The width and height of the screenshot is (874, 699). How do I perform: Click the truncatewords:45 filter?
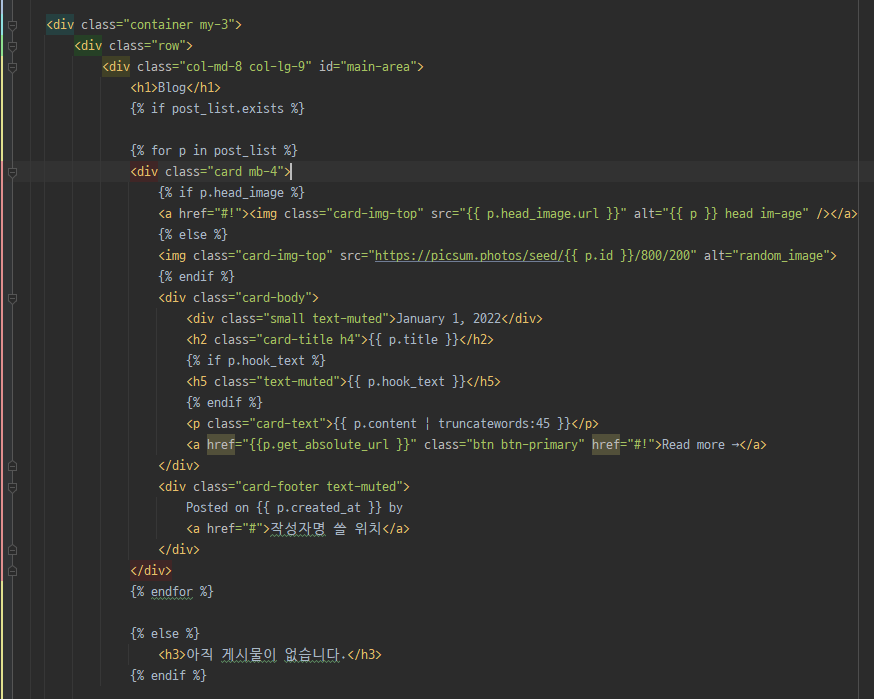point(494,424)
